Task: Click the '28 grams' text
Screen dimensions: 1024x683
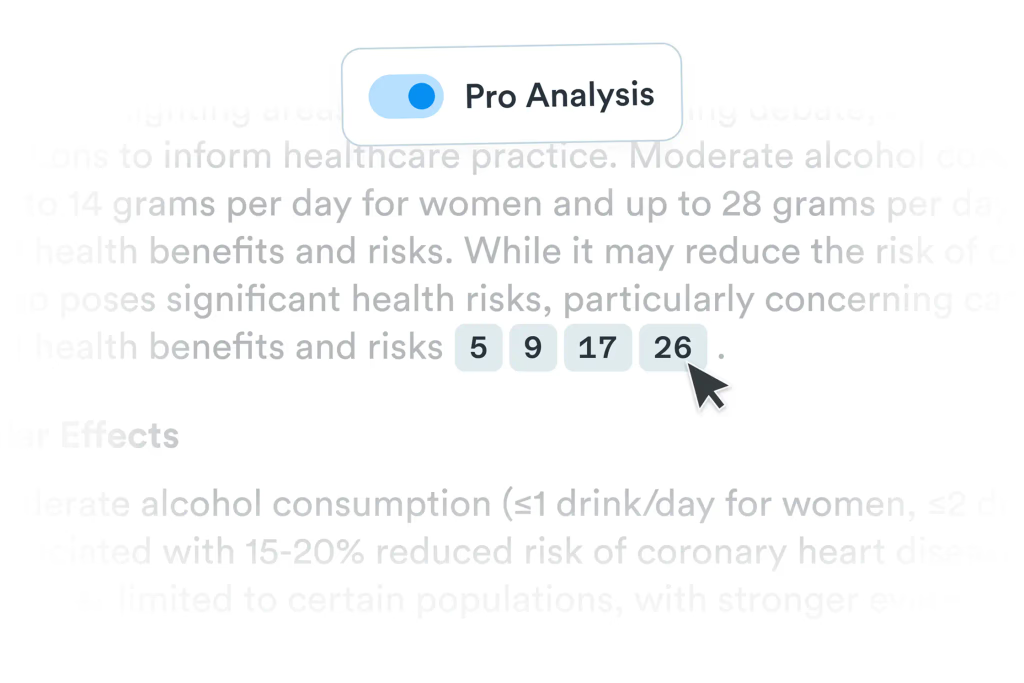Action: [x=798, y=204]
